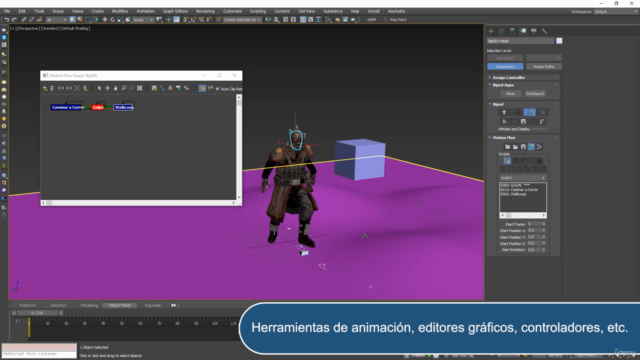Select the Caminar a Correr clip node
Viewport: 640px width, 360px height.
68,107
